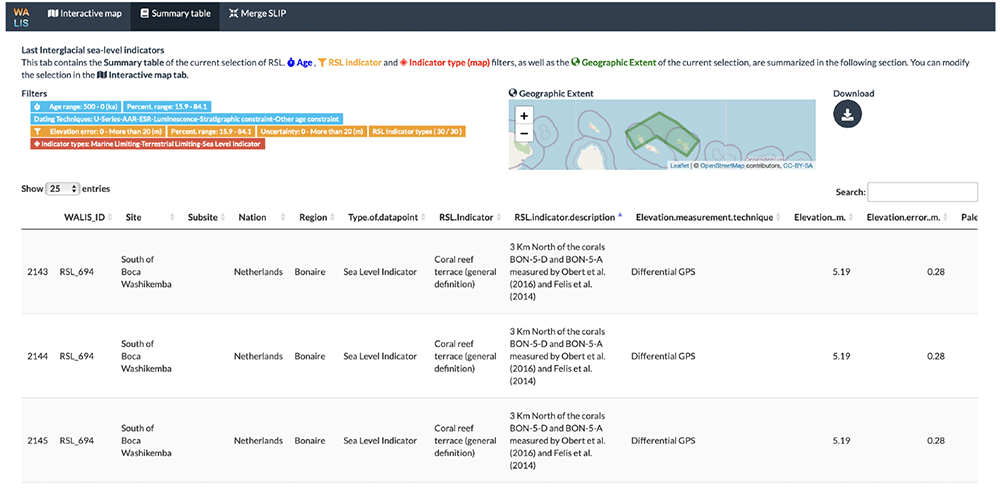Screen dimensions: 1000x488
Task: Zoom out on the Geographic Extent map
Action: pos(524,133)
